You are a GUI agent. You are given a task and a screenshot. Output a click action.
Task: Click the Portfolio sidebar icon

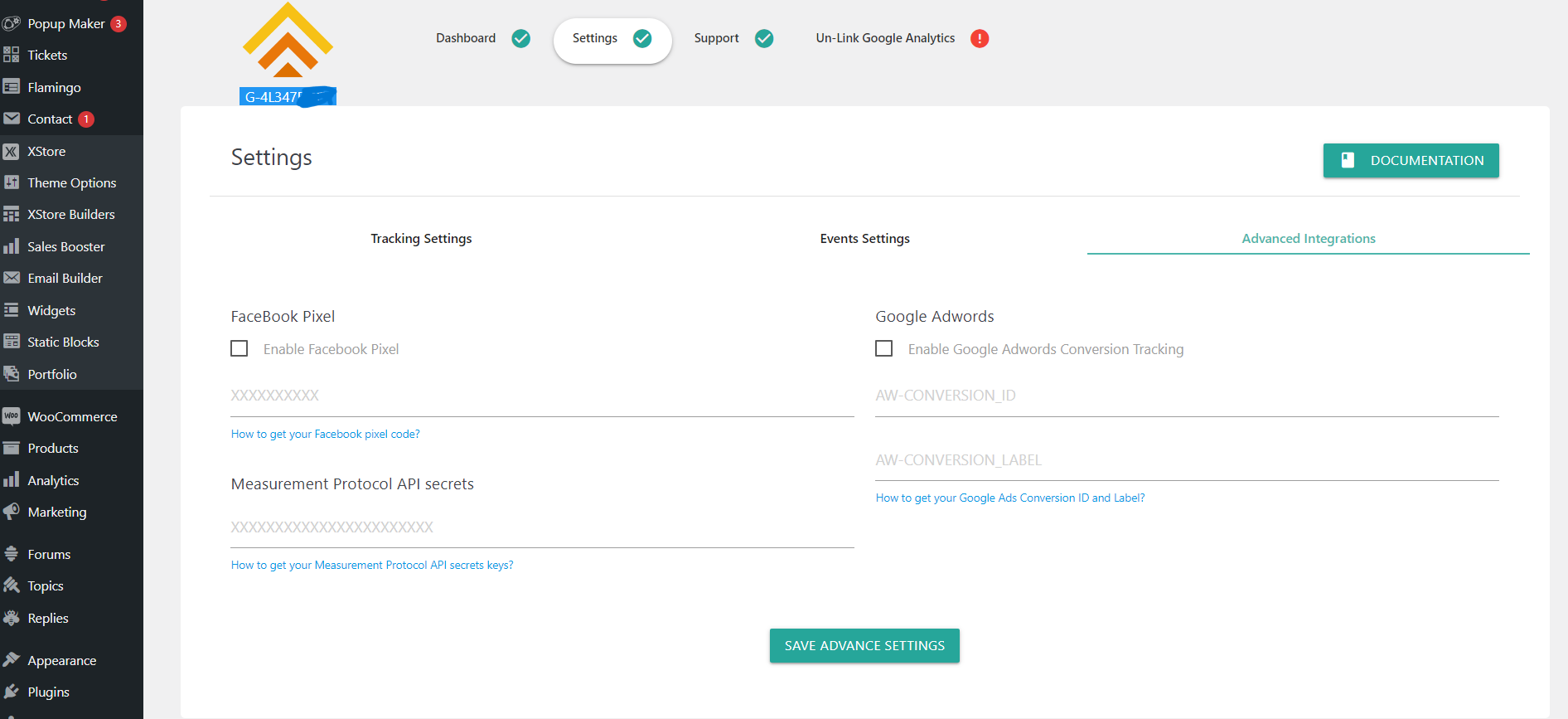(12, 374)
